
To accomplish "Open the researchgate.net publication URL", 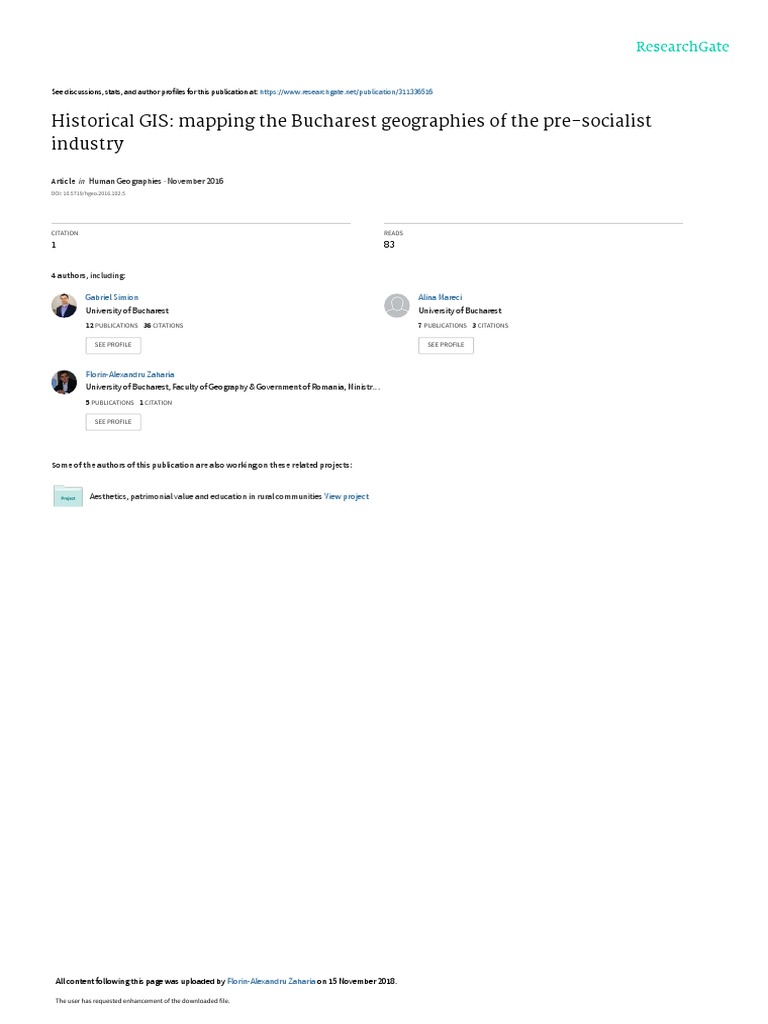I will pos(346,92).
